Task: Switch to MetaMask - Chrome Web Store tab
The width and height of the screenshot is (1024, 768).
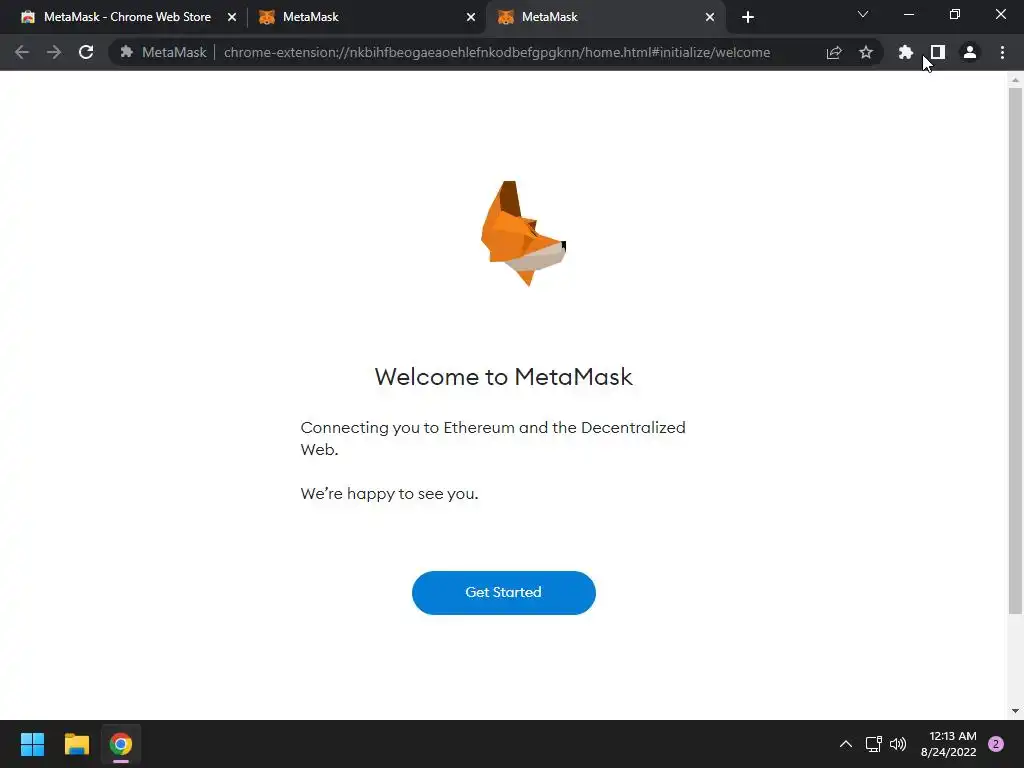Action: pyautogui.click(x=127, y=17)
